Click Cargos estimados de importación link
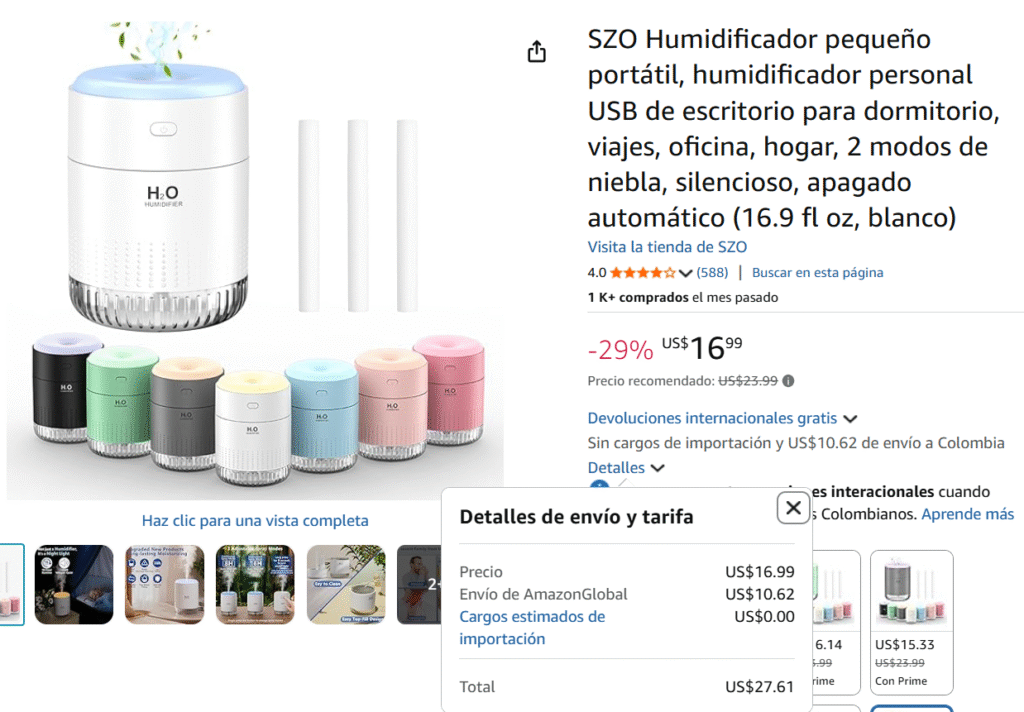This screenshot has height=712, width=1024. click(x=532, y=628)
